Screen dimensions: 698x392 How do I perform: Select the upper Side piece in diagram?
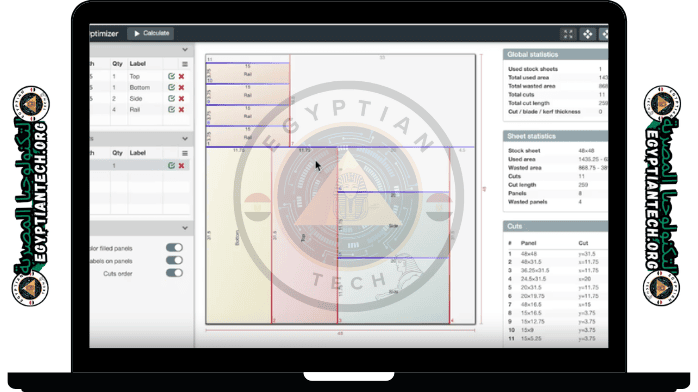coord(393,225)
